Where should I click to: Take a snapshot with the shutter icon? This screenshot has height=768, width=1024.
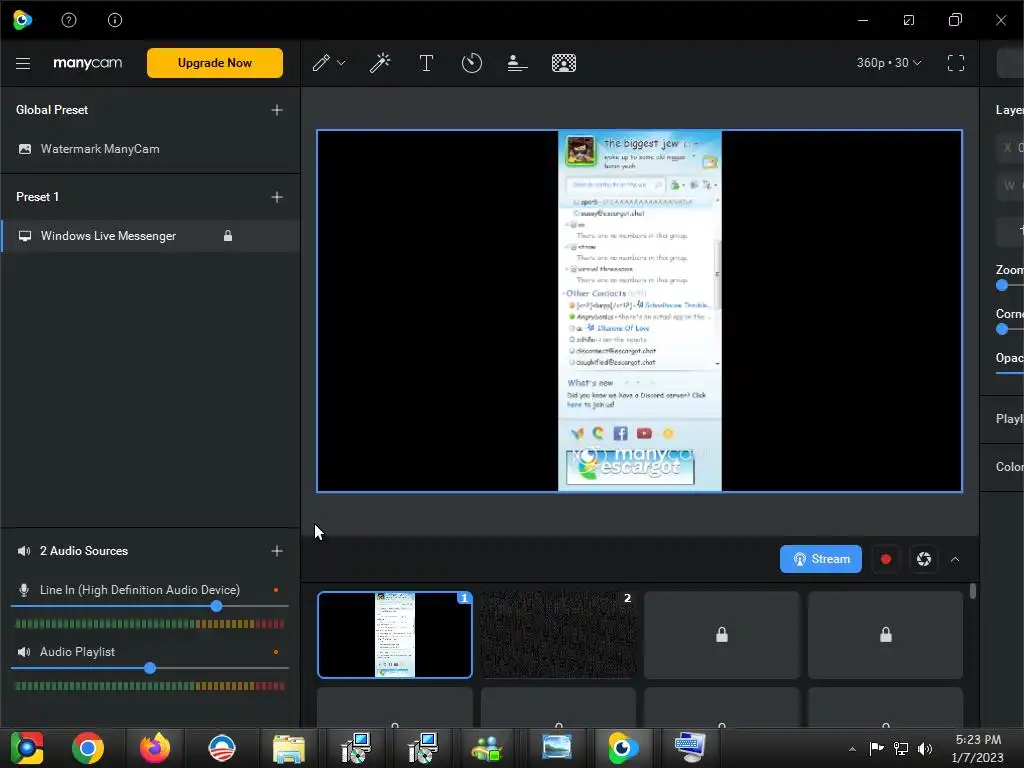pyautogui.click(x=923, y=559)
